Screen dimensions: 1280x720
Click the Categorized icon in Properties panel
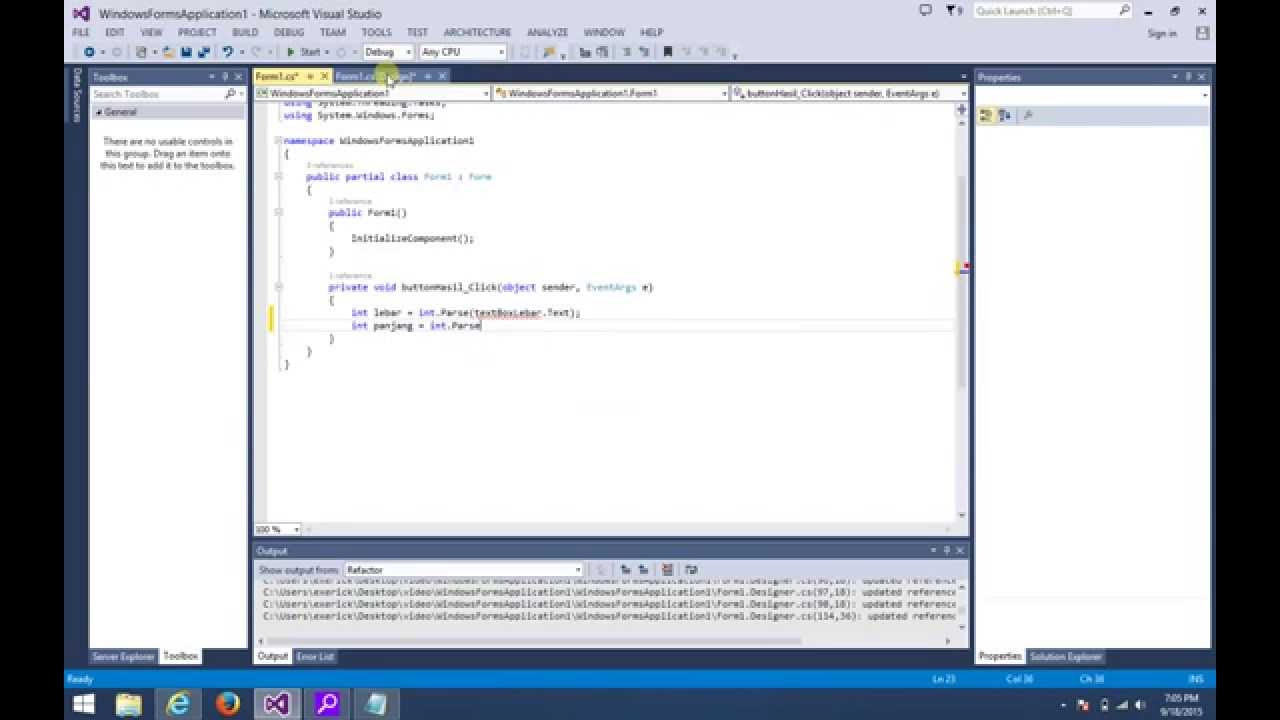point(986,116)
